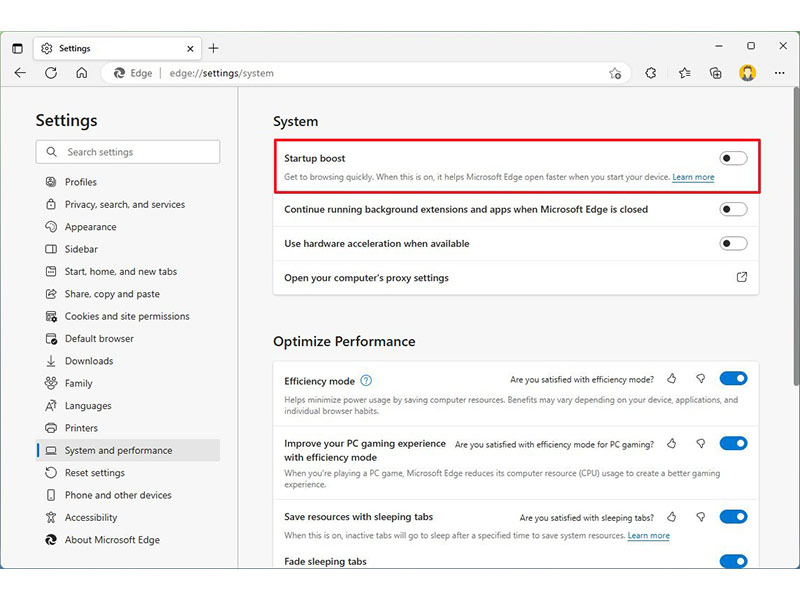
Task: Close the Settings tab
Action: click(x=190, y=48)
